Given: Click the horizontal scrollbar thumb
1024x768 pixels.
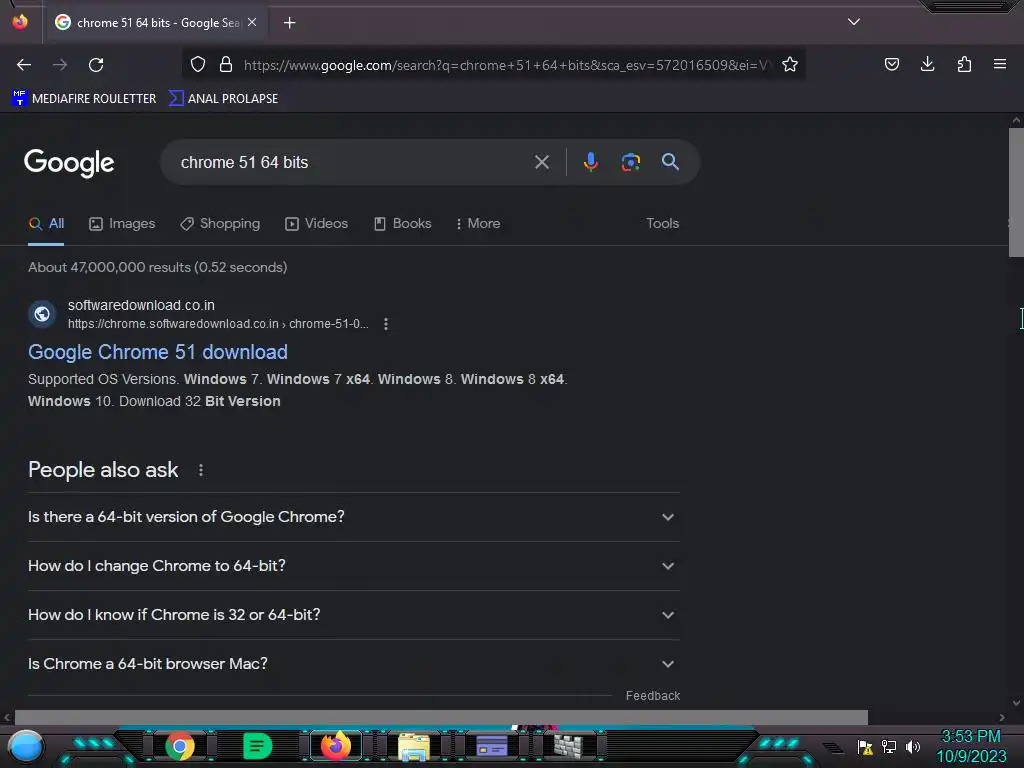Looking at the screenshot, I should click(x=441, y=717).
